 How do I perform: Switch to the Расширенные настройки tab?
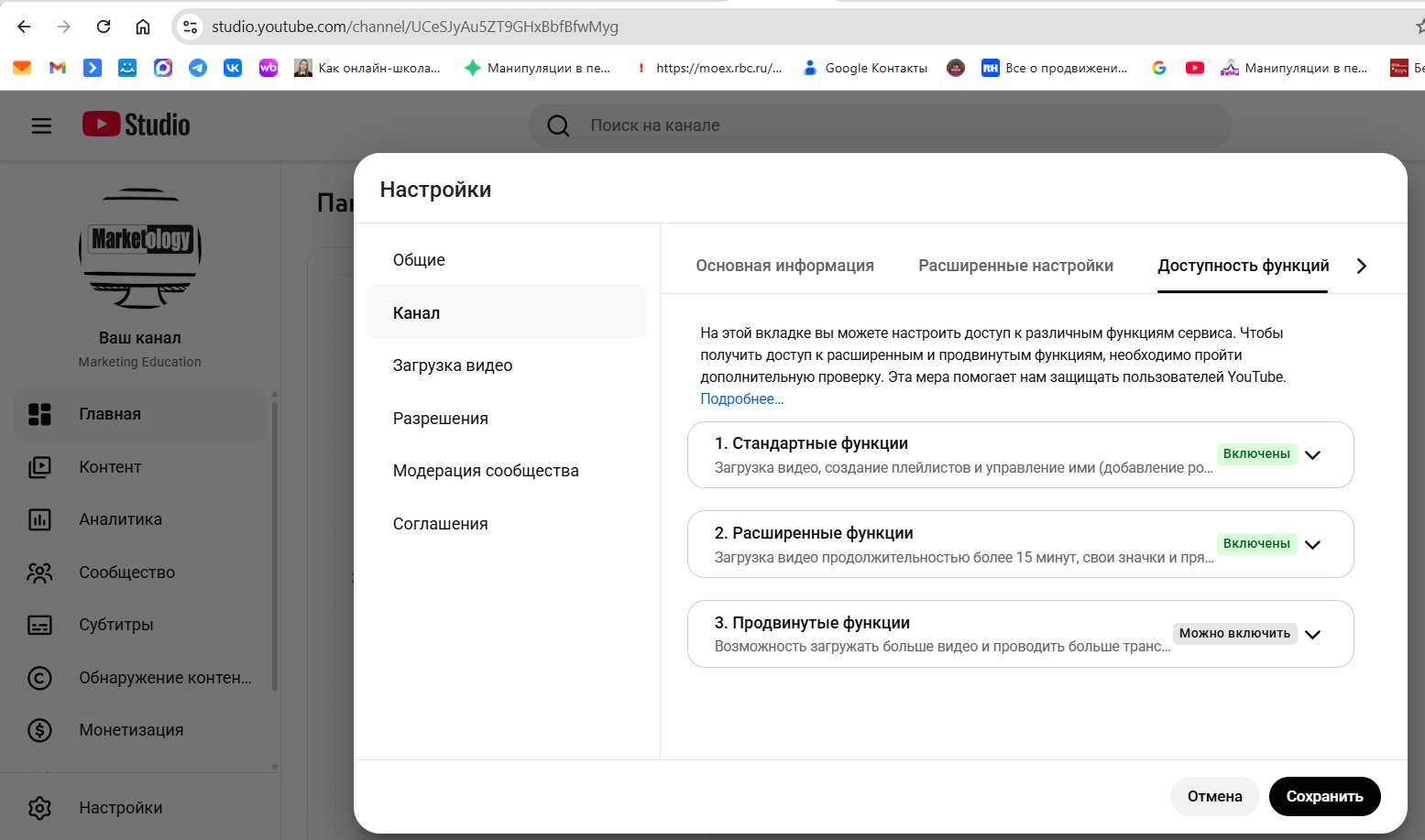pos(1015,266)
